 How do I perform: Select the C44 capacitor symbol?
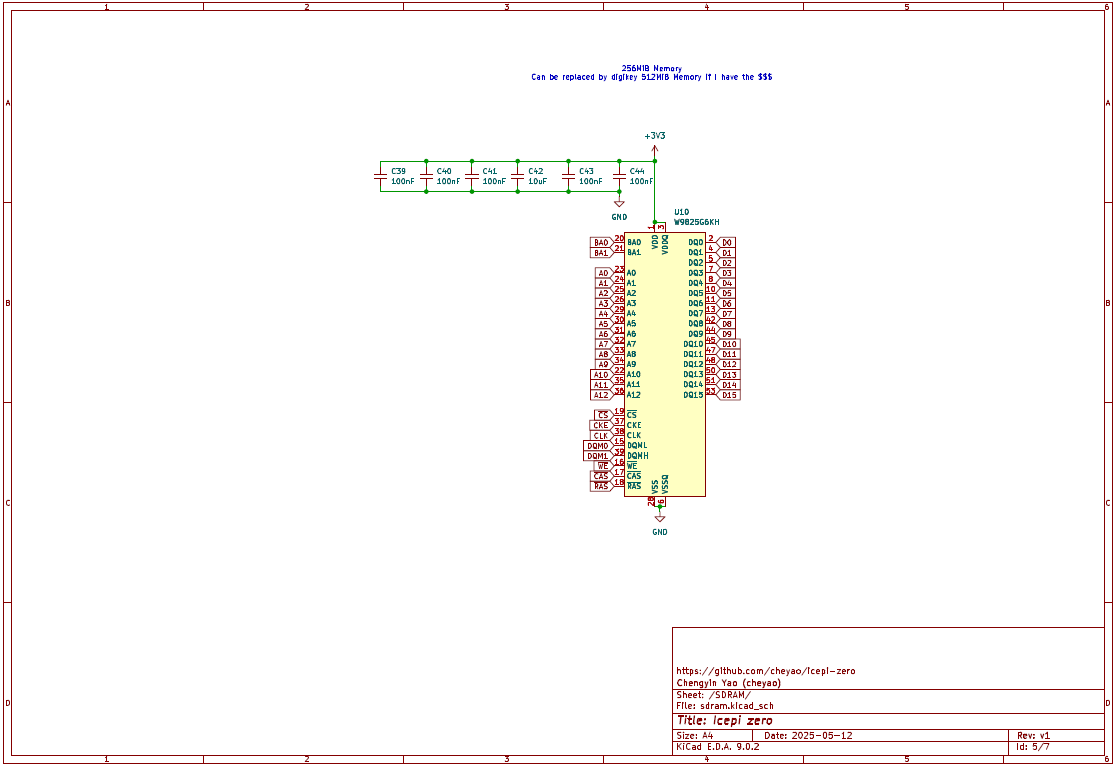619,176
